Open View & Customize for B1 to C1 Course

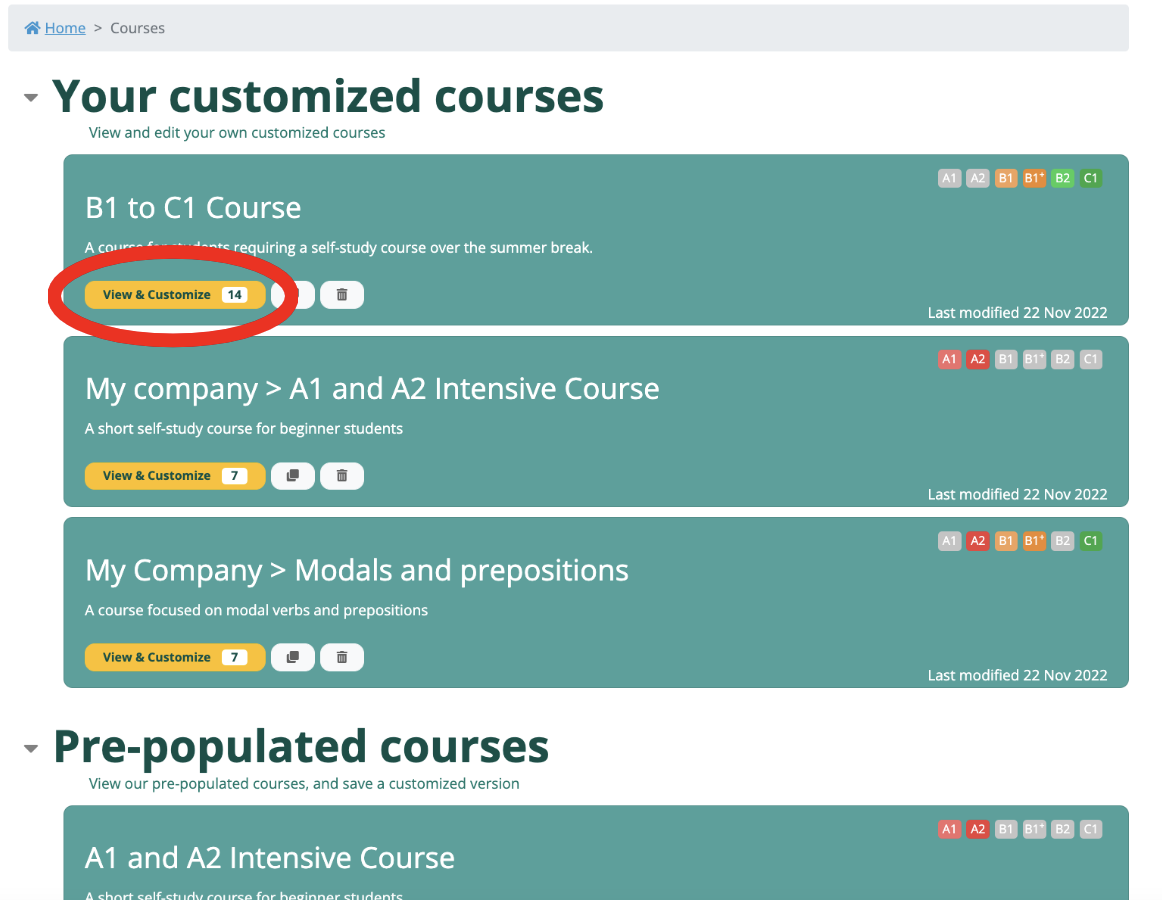pos(175,294)
